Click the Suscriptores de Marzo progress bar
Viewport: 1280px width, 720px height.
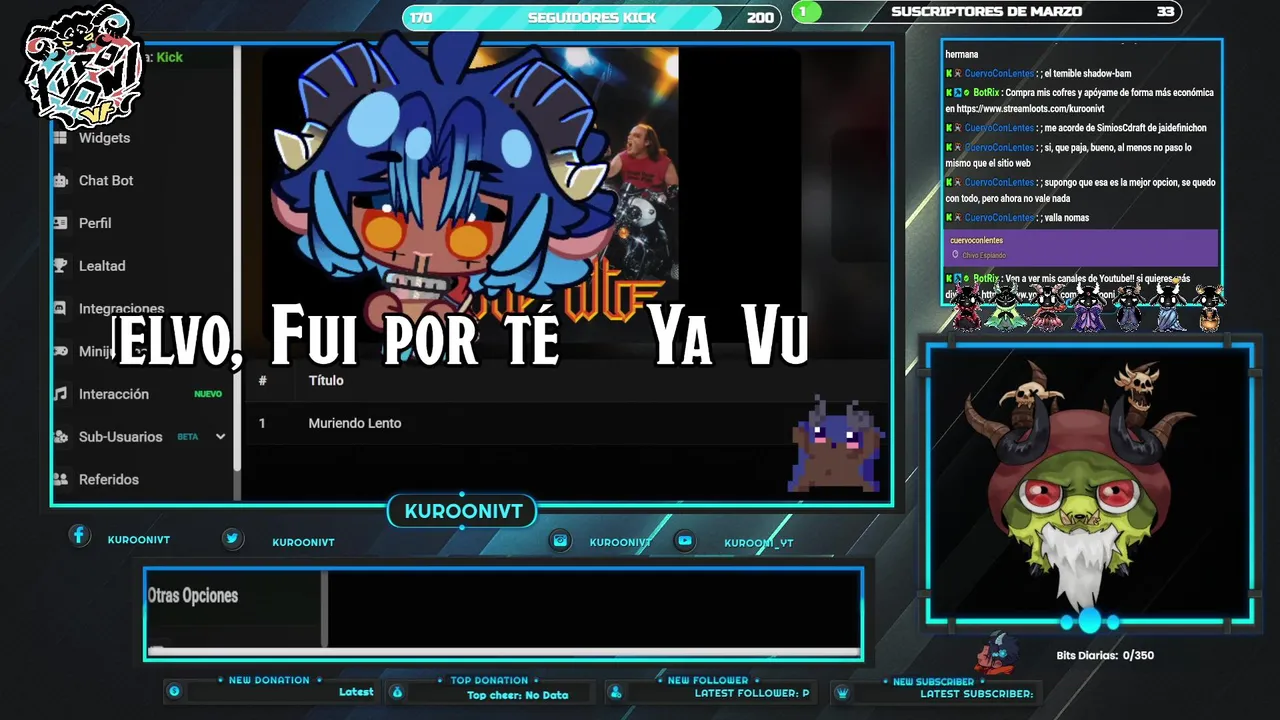pos(986,12)
